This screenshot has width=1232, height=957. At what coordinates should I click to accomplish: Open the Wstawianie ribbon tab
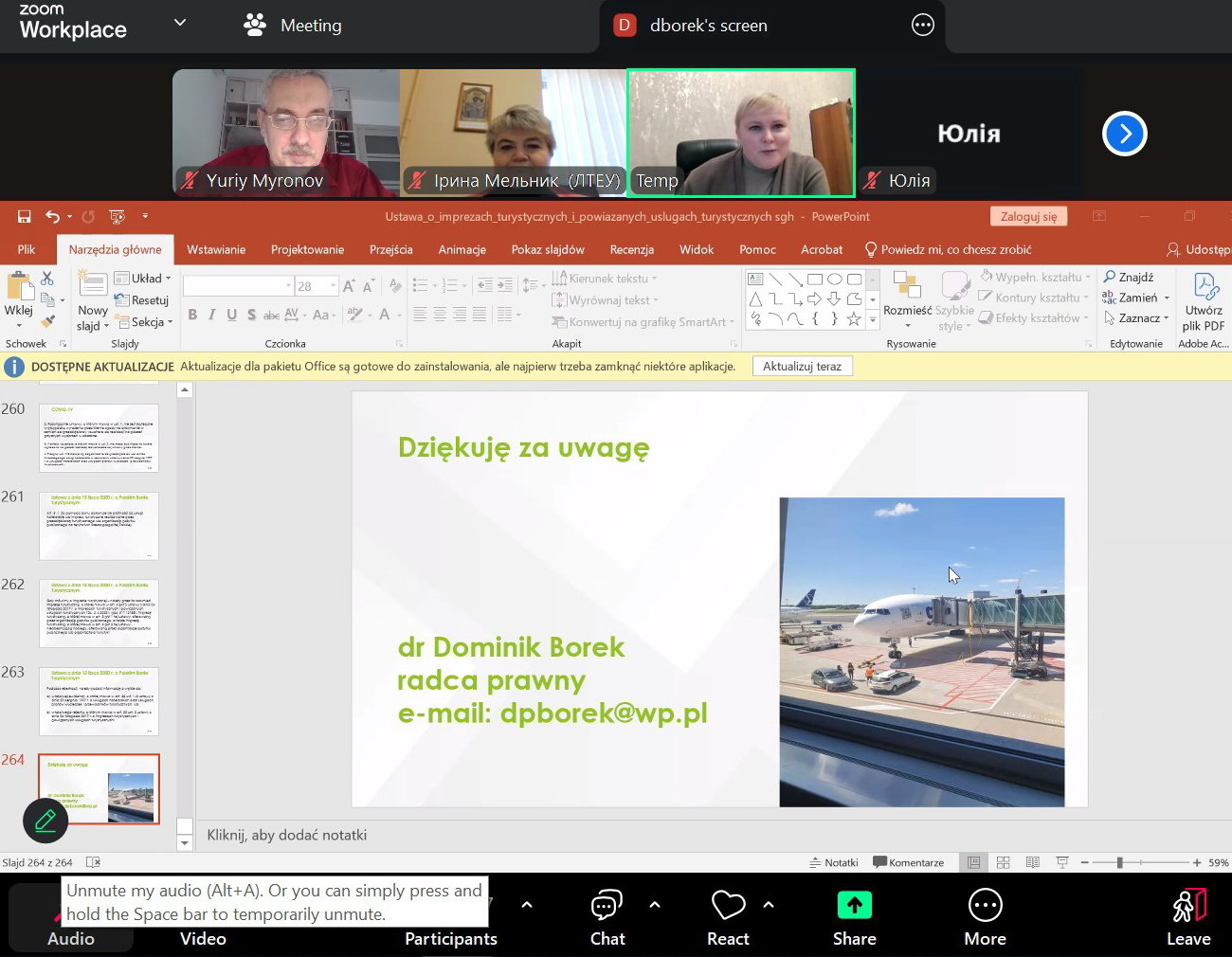pos(216,249)
